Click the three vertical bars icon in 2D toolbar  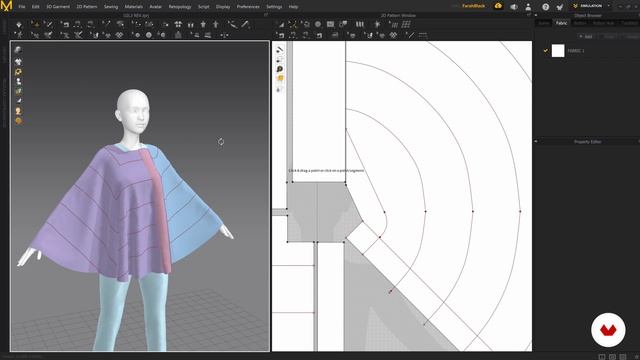(x=360, y=24)
